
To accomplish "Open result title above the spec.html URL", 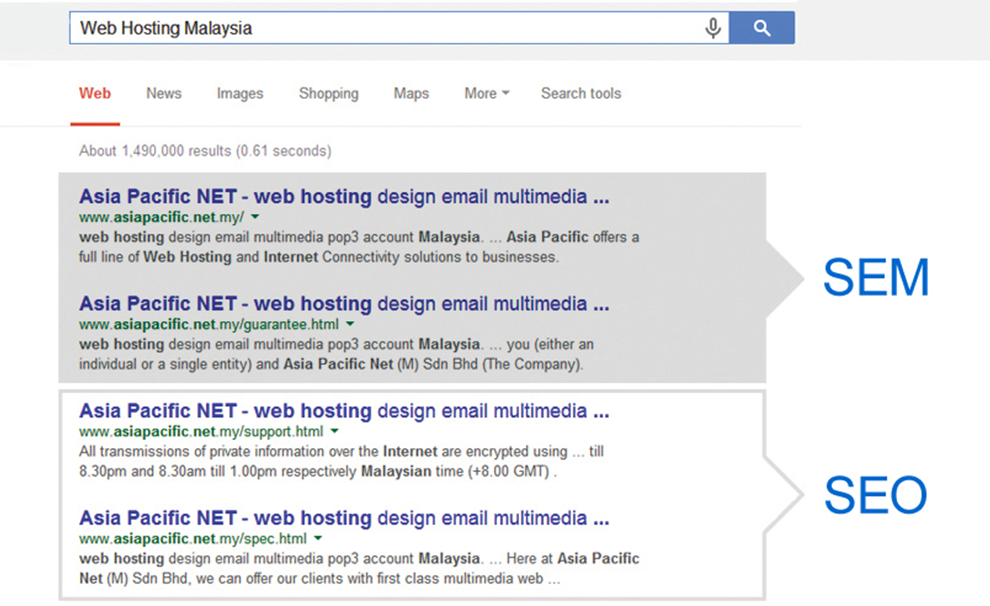I will tap(343, 518).
